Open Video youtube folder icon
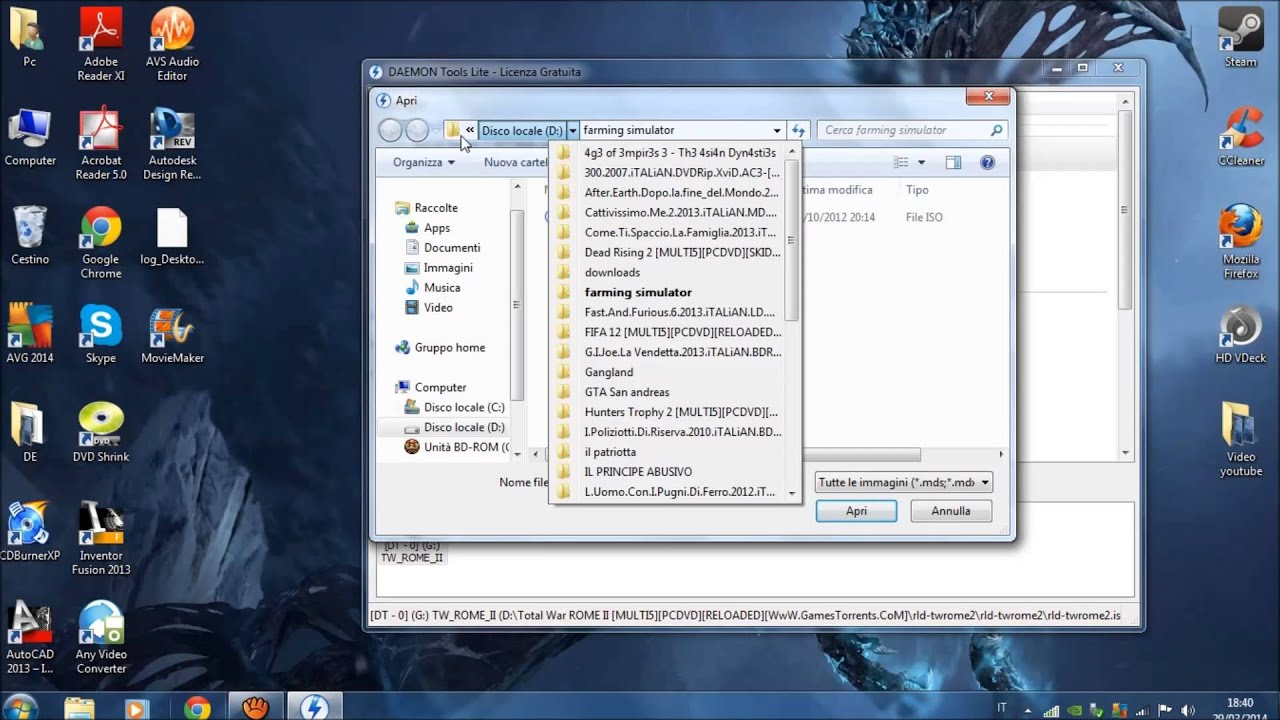Image resolution: width=1280 pixels, height=720 pixels. pos(1241,440)
